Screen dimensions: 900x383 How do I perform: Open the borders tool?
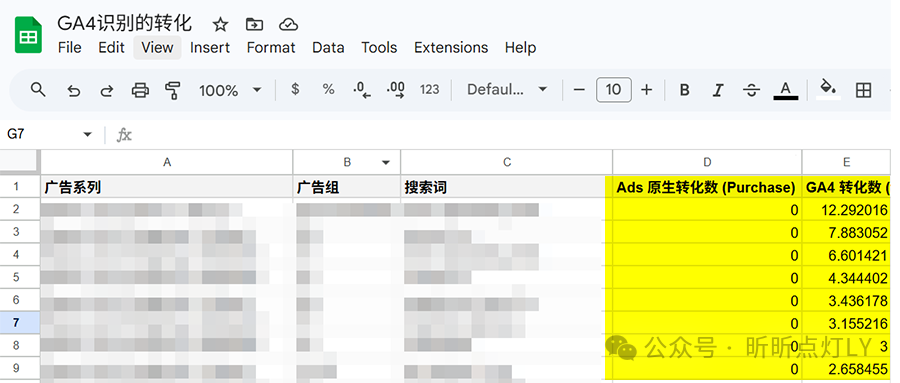pos(863,90)
